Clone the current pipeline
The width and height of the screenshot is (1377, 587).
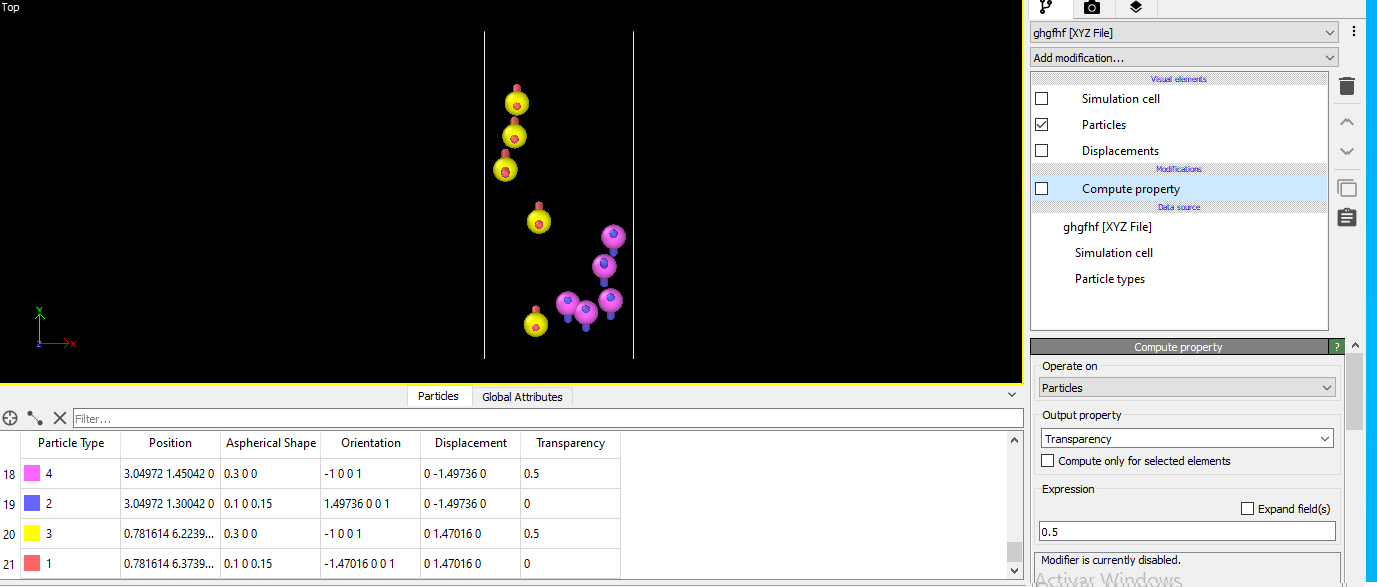1347,187
